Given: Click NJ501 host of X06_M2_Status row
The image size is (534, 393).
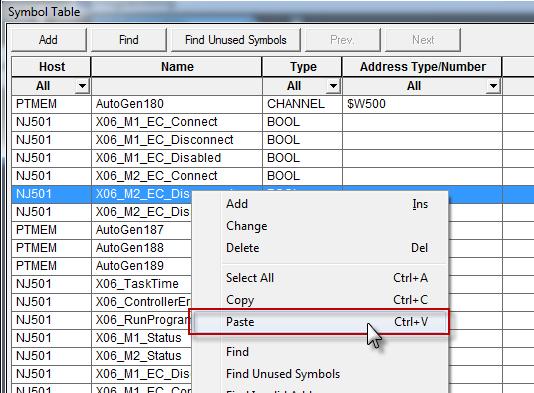Looking at the screenshot, I should (x=51, y=356).
